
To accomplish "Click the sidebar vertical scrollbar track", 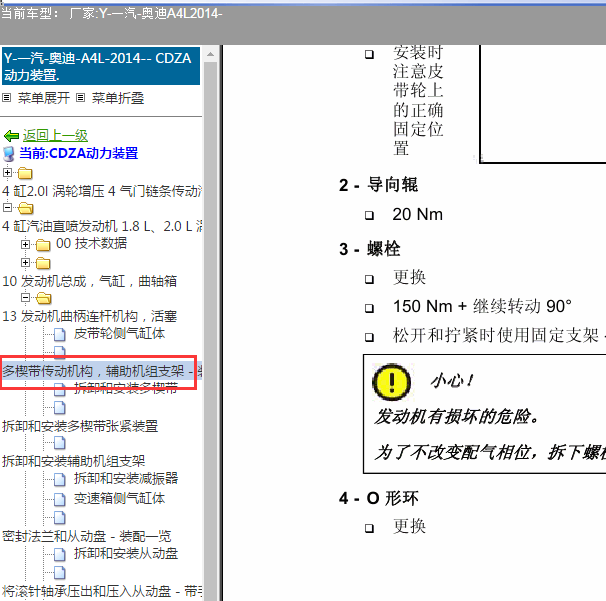I will 210,330.
